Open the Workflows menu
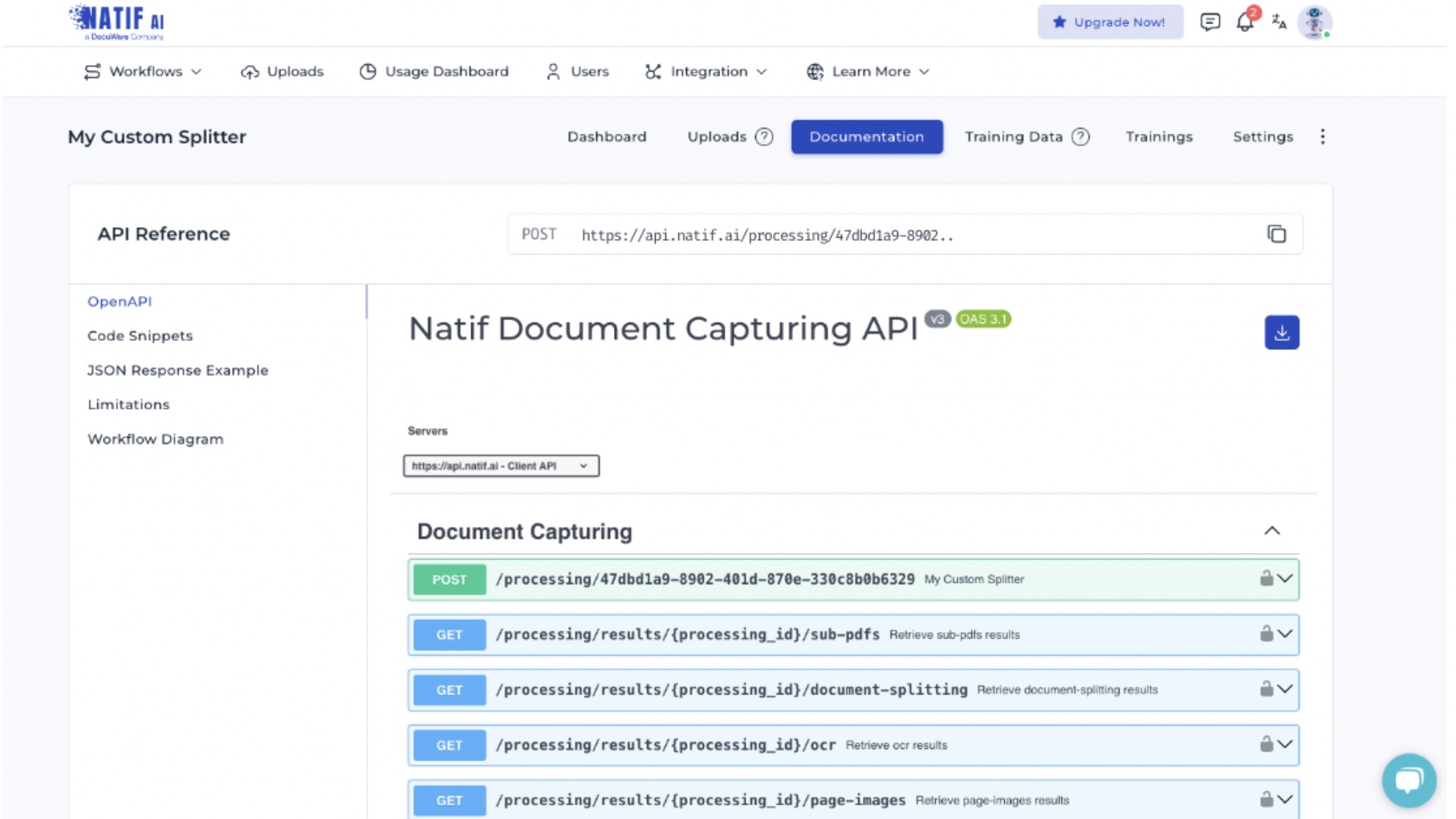The width and height of the screenshot is (1456, 819). [143, 71]
